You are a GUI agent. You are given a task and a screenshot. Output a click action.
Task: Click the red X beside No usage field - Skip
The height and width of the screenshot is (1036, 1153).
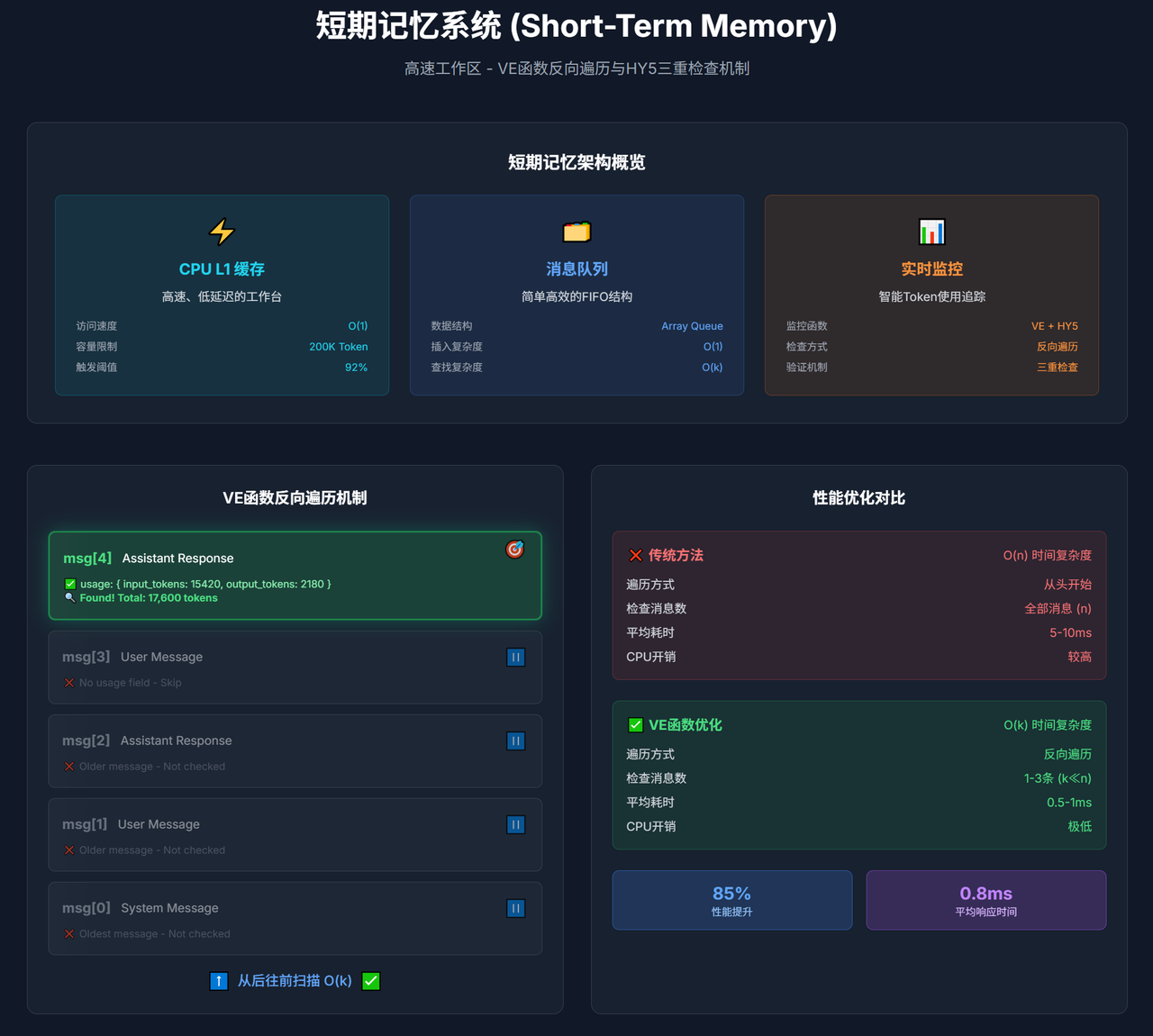coord(69,683)
